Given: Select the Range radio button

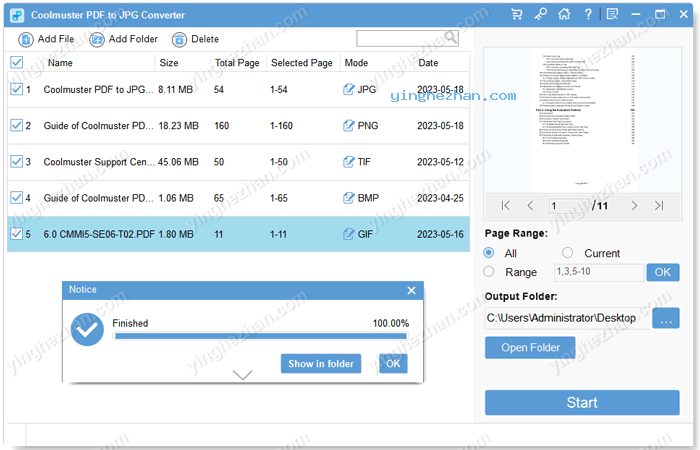Looking at the screenshot, I should coord(489,271).
